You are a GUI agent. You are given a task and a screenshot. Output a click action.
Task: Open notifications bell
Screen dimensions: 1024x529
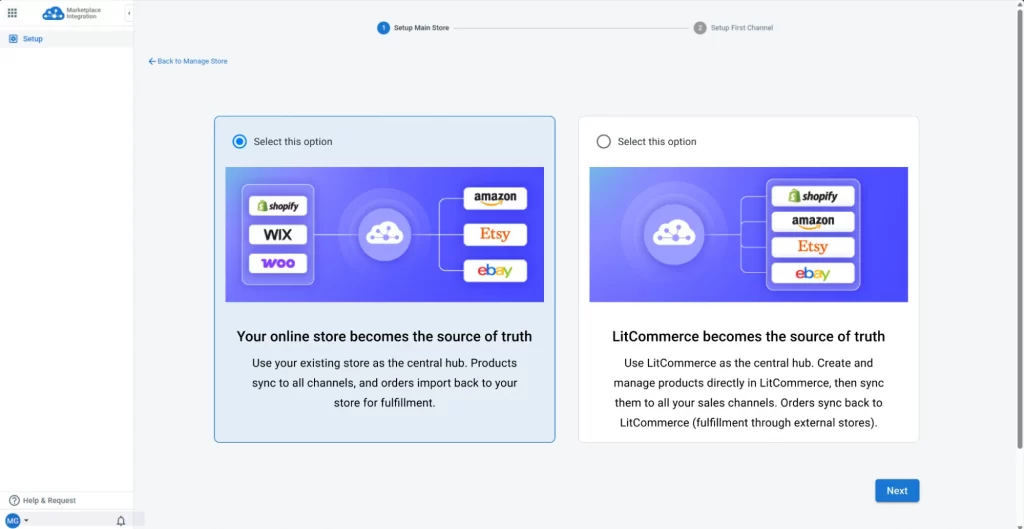click(121, 520)
